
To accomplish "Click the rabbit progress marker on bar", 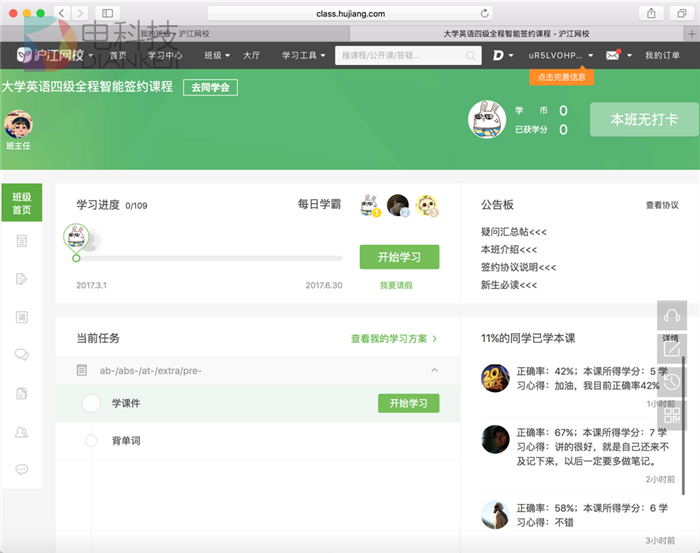I will point(76,242).
